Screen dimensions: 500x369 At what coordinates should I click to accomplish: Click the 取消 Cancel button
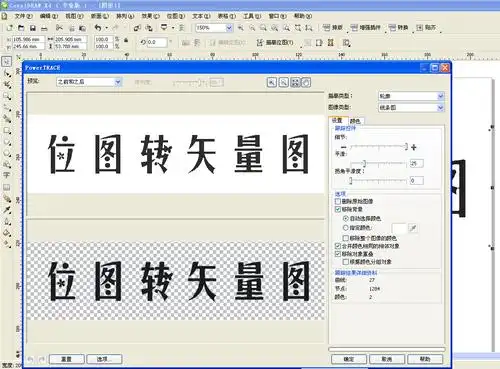coord(387,359)
